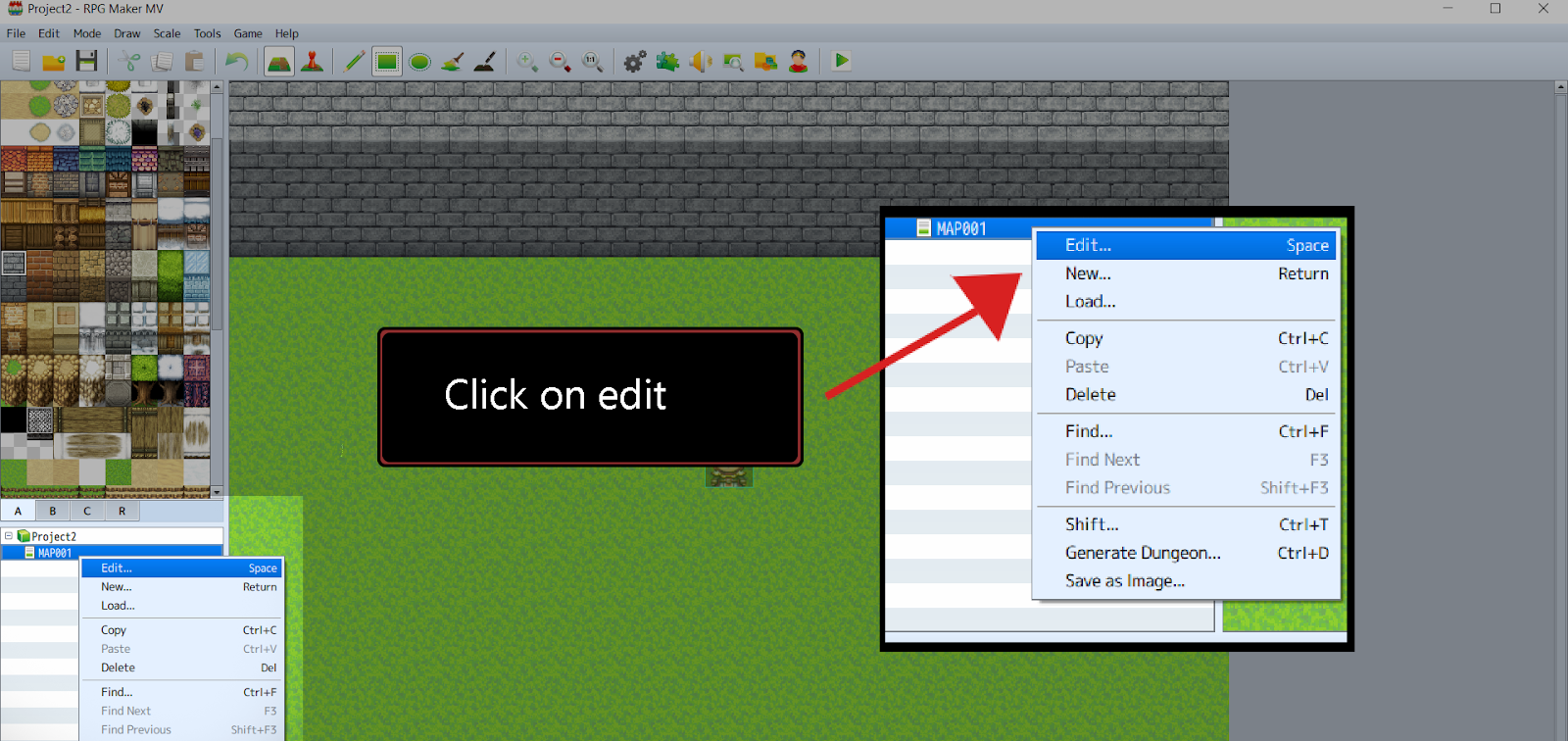Select the Ellipse drawing tool
Image resolution: width=1568 pixels, height=741 pixels.
pos(419,61)
